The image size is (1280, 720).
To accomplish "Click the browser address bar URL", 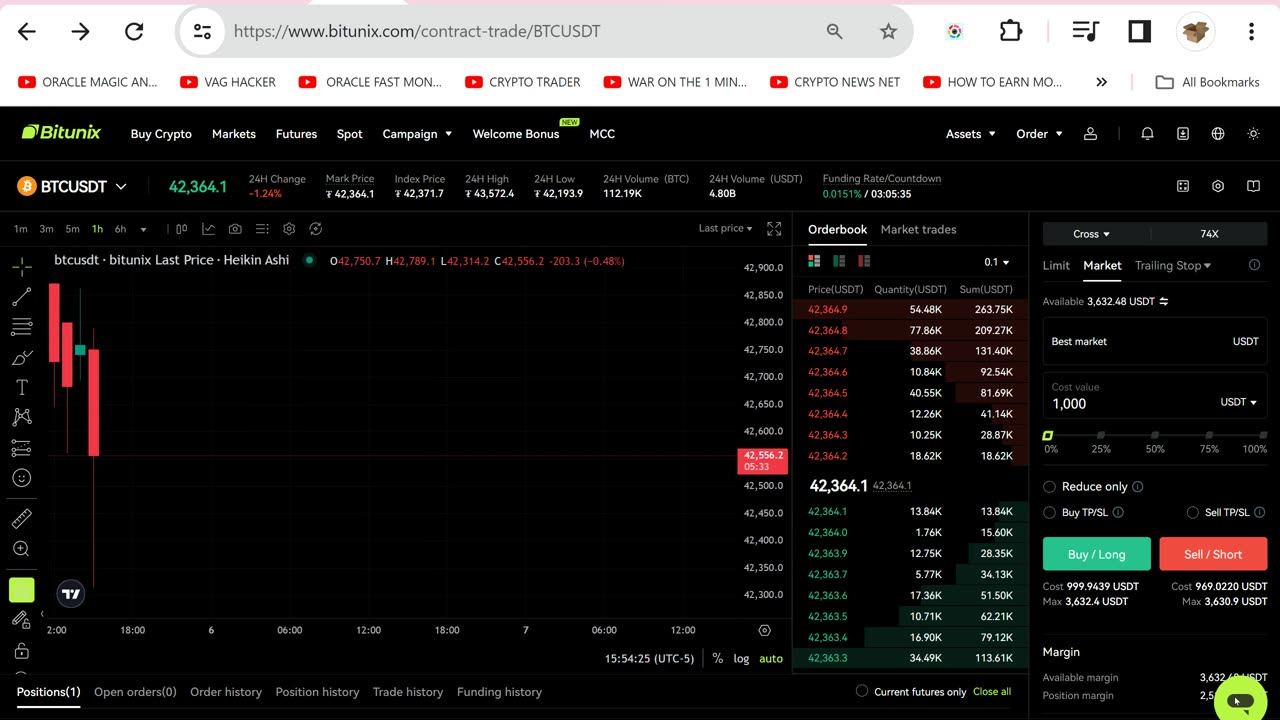I will pos(417,31).
